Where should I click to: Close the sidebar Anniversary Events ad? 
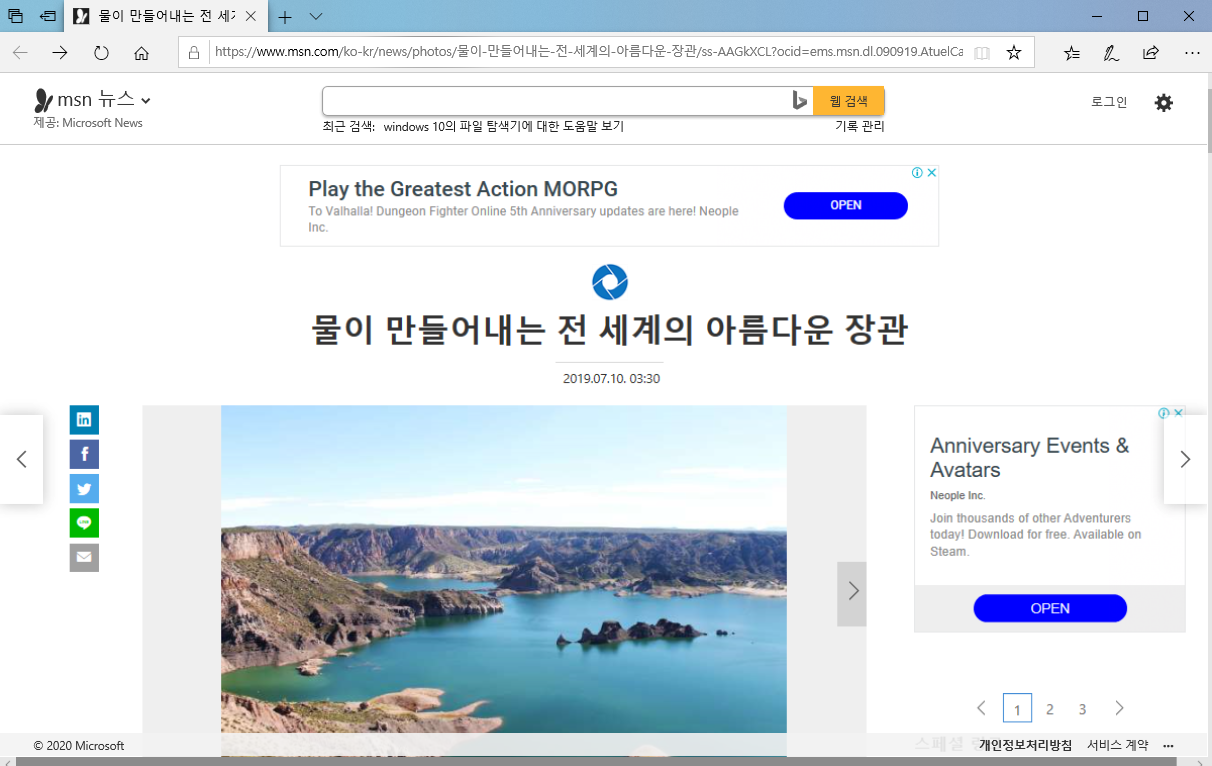pyautogui.click(x=1178, y=413)
